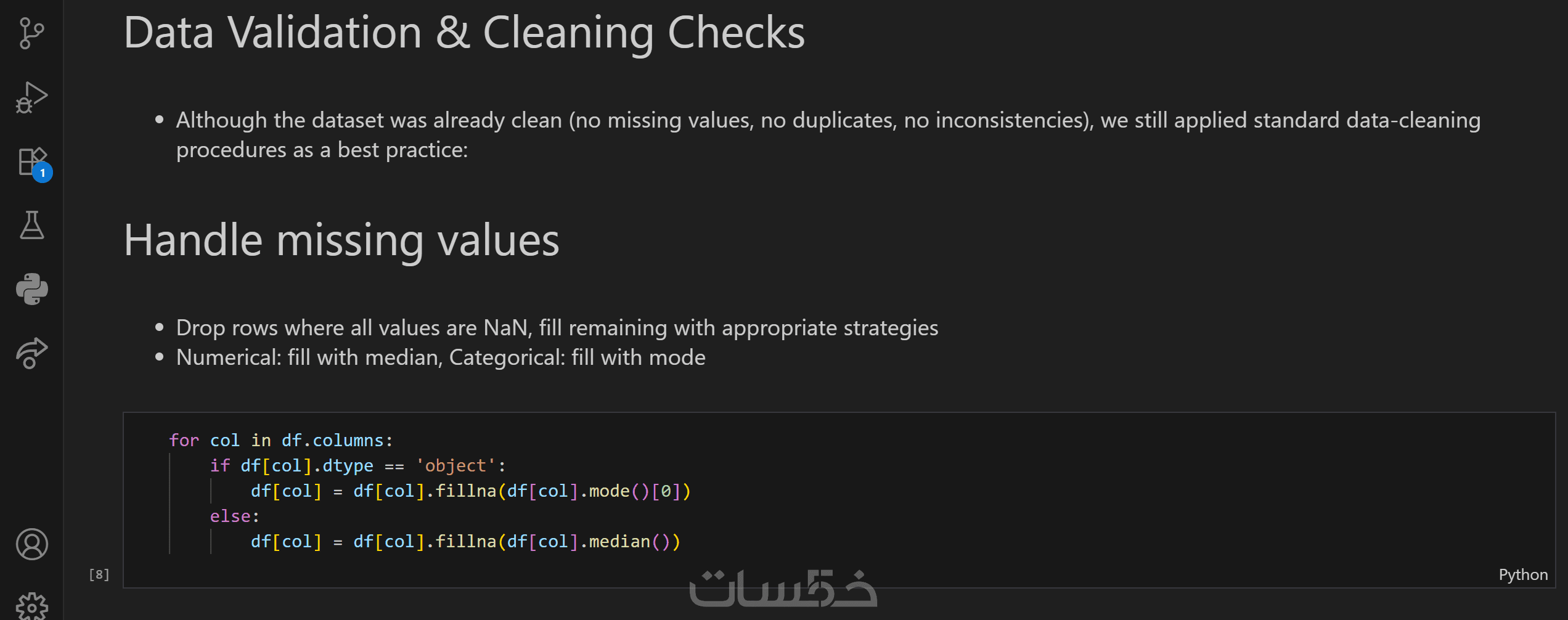The width and height of the screenshot is (1568, 620).
Task: Click the 'if df[col].dtype' code line
Action: point(357,465)
